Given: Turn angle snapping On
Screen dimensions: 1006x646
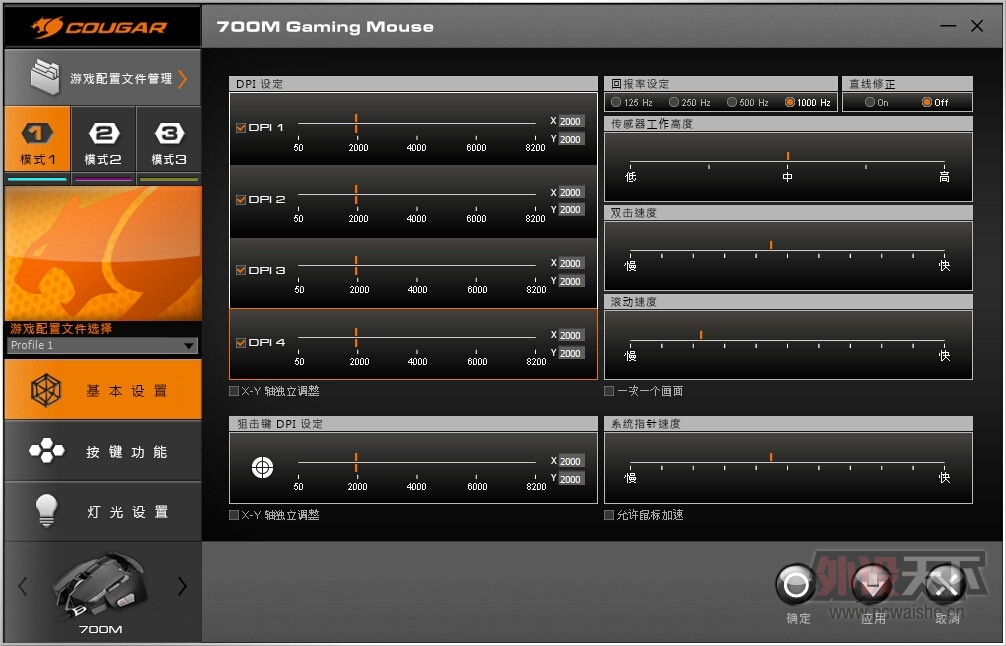Looking at the screenshot, I should click(870, 102).
